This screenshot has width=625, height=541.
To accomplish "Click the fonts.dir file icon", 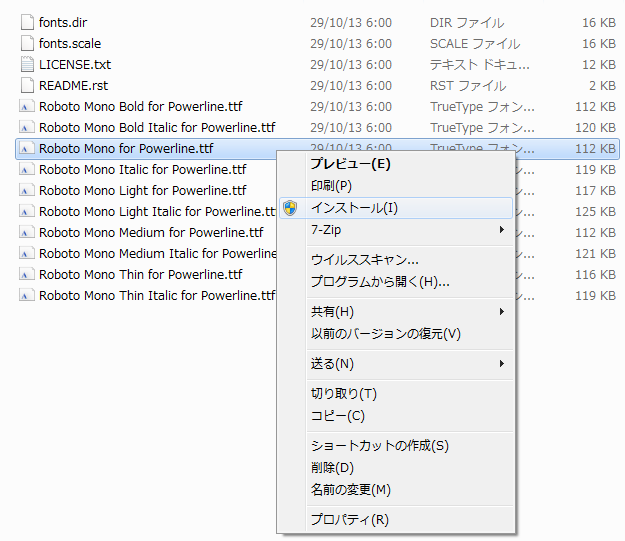I will pyautogui.click(x=27, y=22).
